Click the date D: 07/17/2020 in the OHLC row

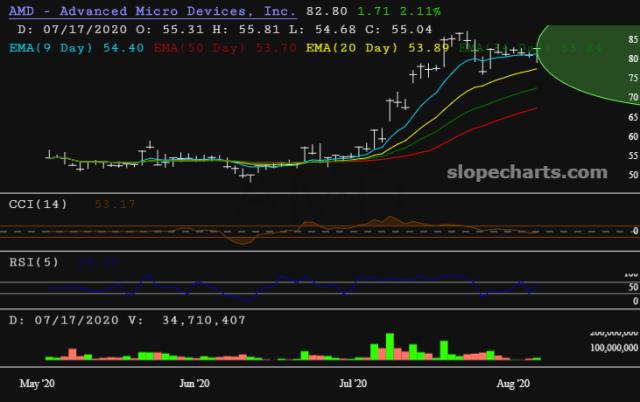tap(72, 29)
